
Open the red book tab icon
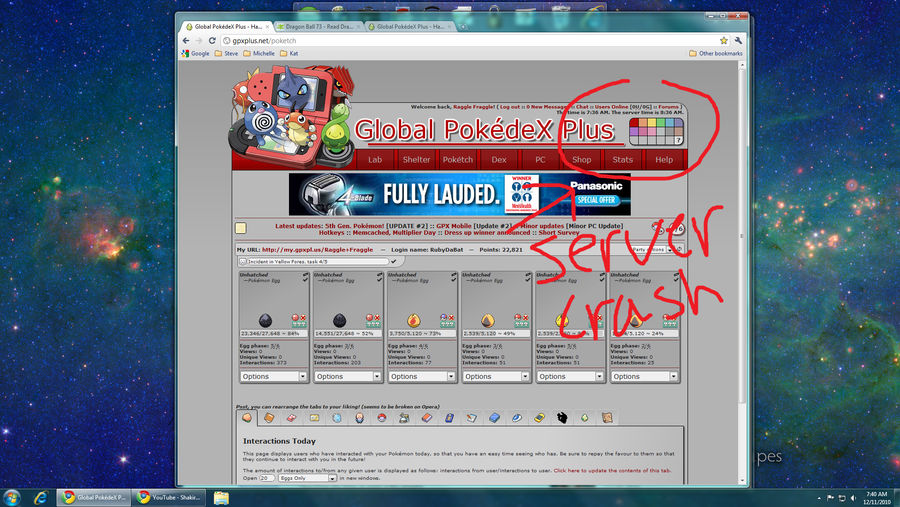pos(426,418)
